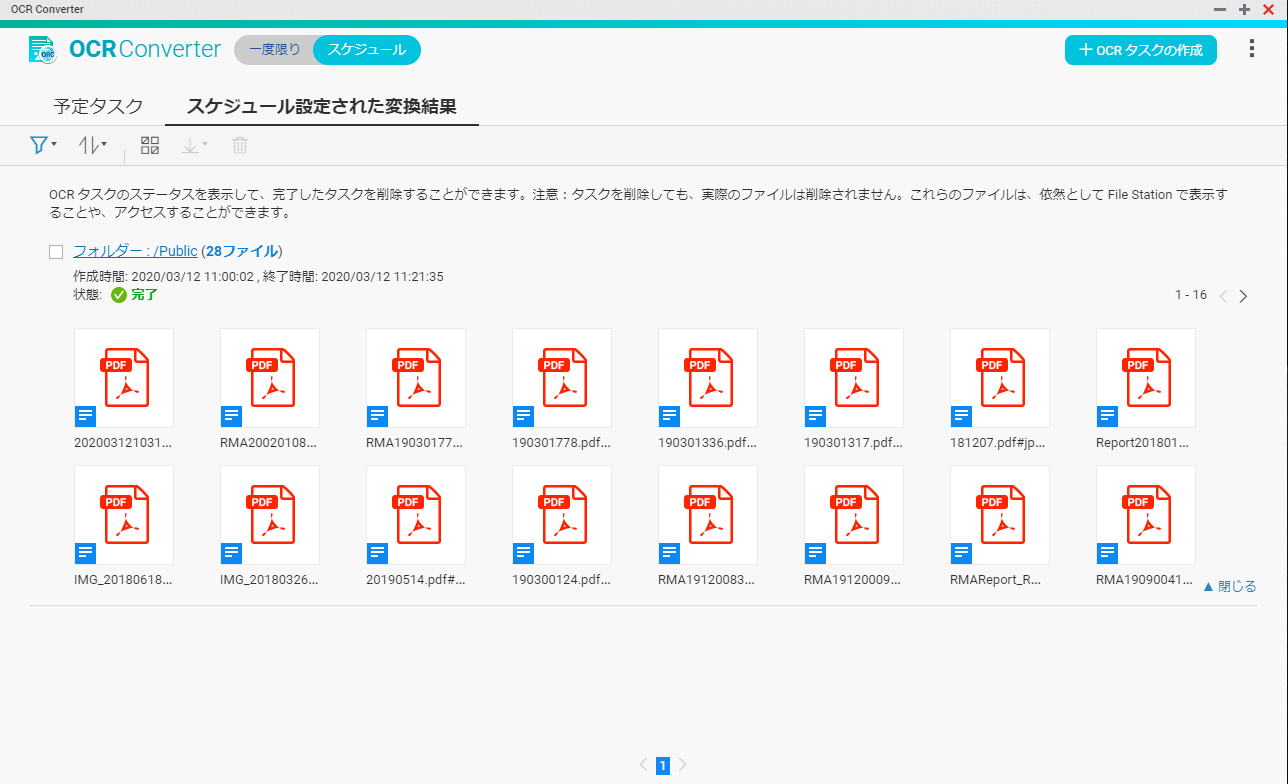Click the 20190514.pdf file icon
Image resolution: width=1288 pixels, height=784 pixels.
(x=416, y=515)
